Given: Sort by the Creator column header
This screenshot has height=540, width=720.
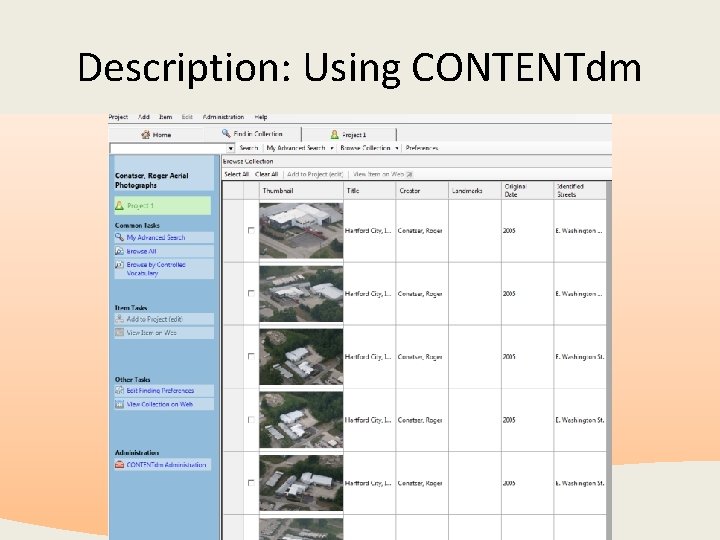Looking at the screenshot, I should 422,191.
